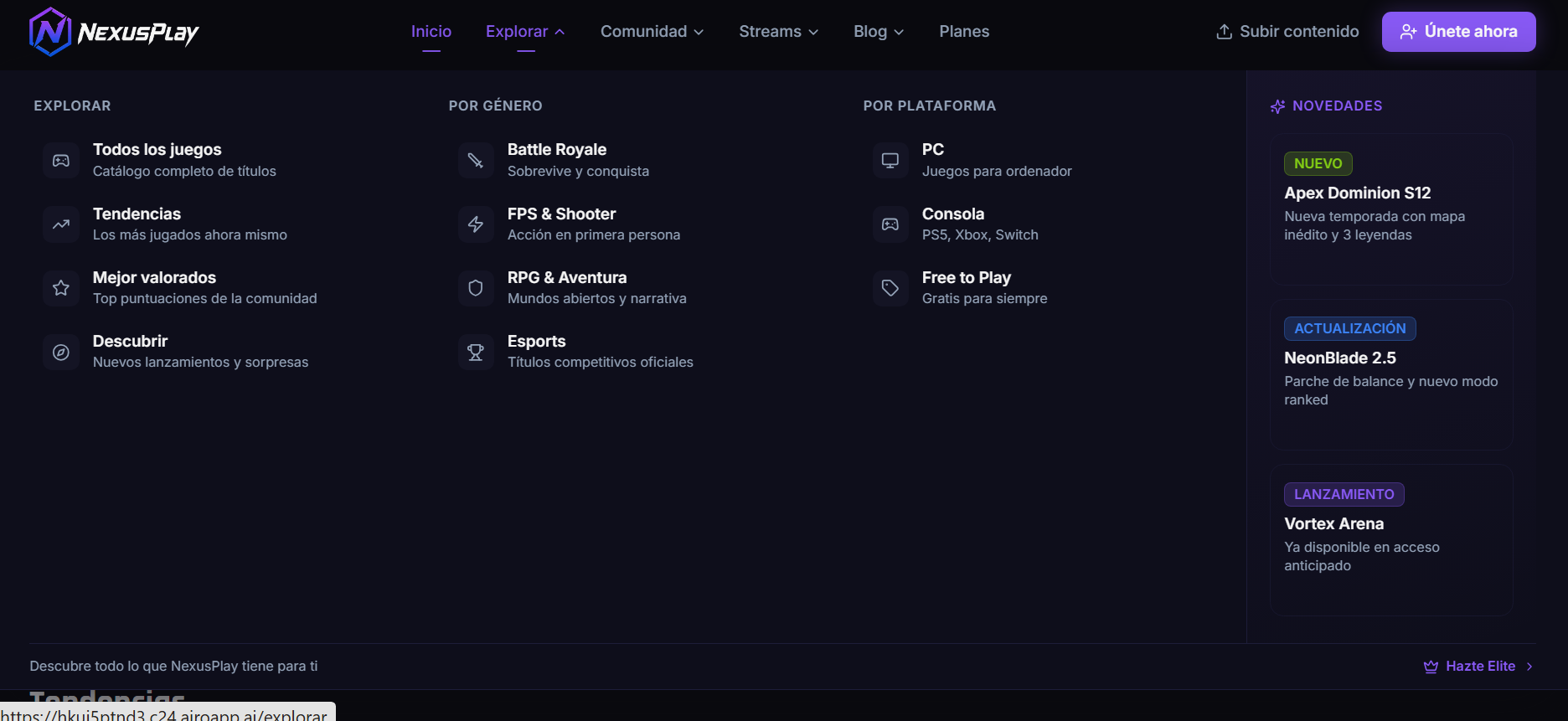Click the user-plus icon in Únete ahora button
The width and height of the screenshot is (1568, 721).
click(1409, 32)
